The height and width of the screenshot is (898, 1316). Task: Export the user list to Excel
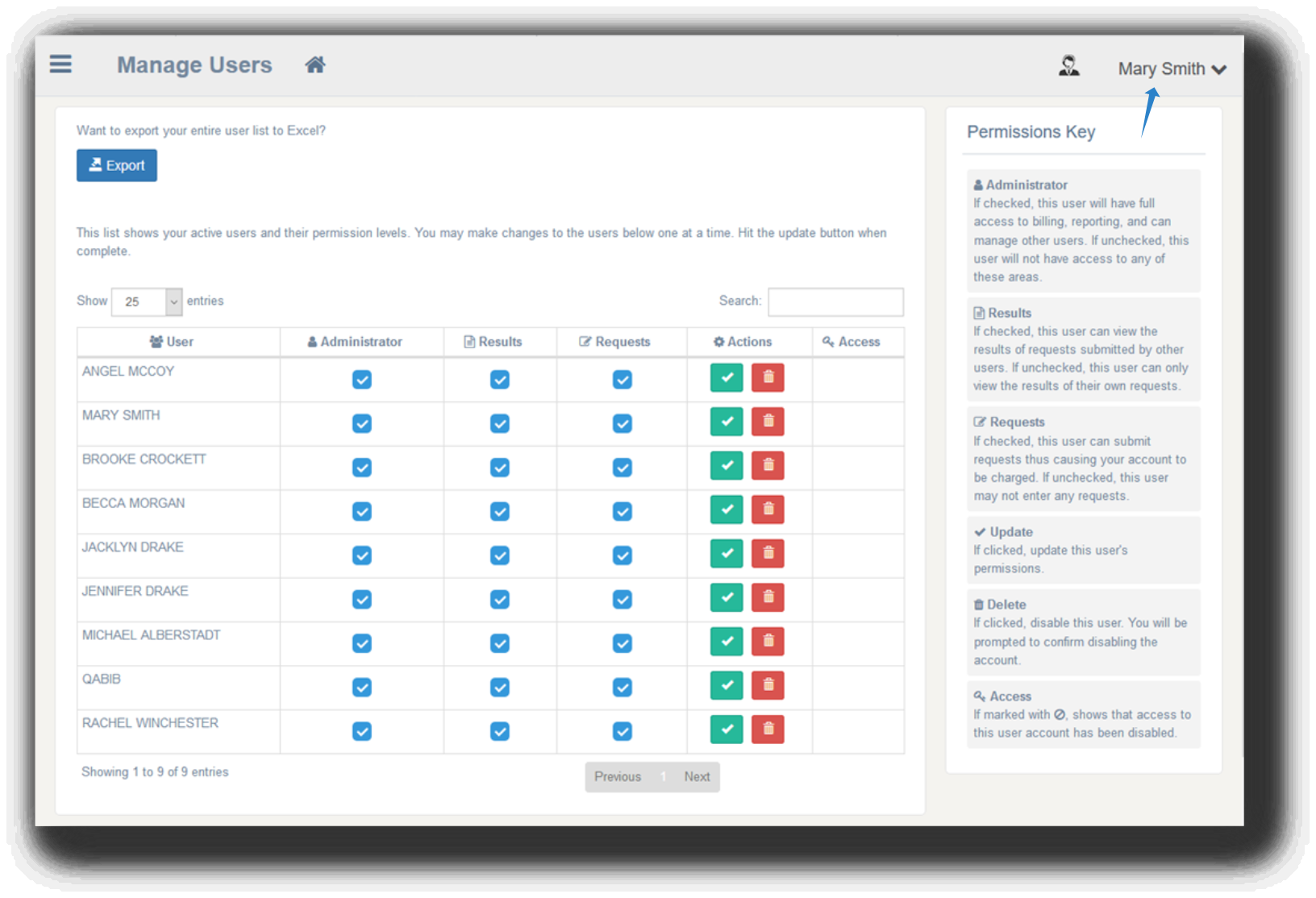tap(117, 165)
